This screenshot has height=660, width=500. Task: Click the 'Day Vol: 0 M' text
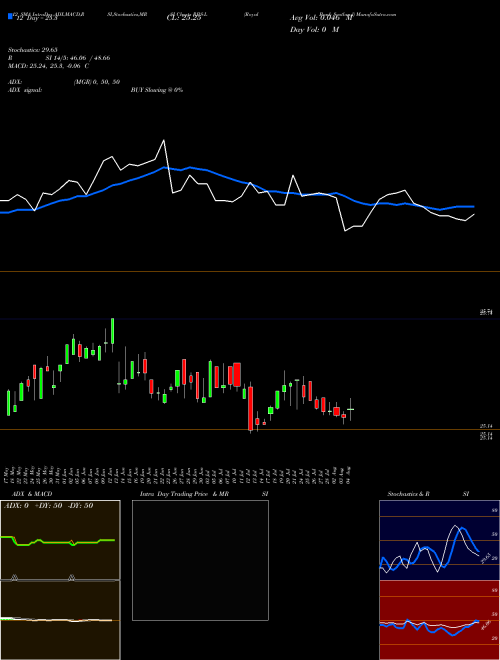314,30
